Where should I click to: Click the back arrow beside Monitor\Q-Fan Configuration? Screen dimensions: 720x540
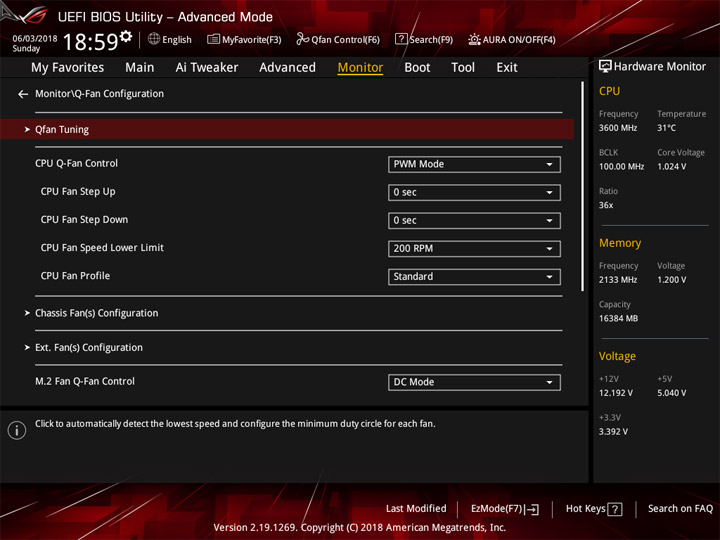click(x=23, y=94)
